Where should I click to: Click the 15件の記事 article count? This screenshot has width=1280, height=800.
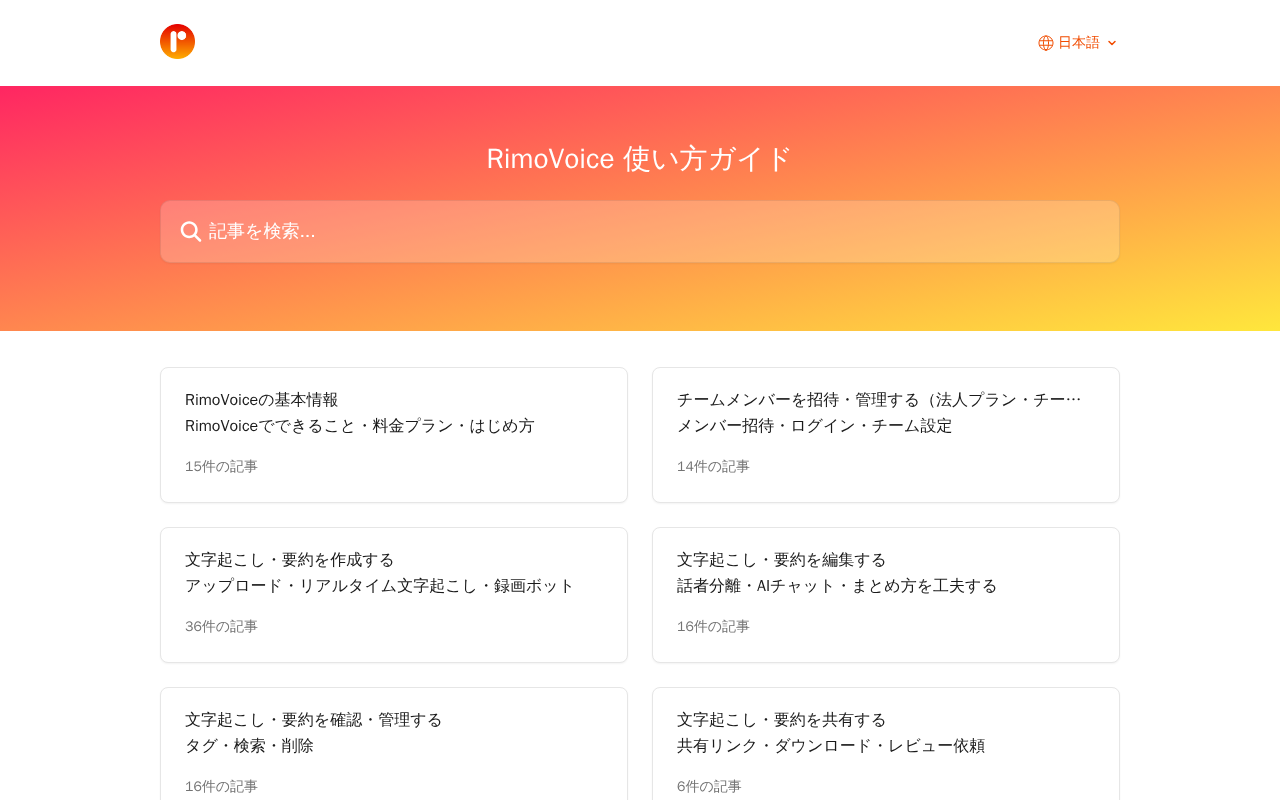pyautogui.click(x=221, y=467)
